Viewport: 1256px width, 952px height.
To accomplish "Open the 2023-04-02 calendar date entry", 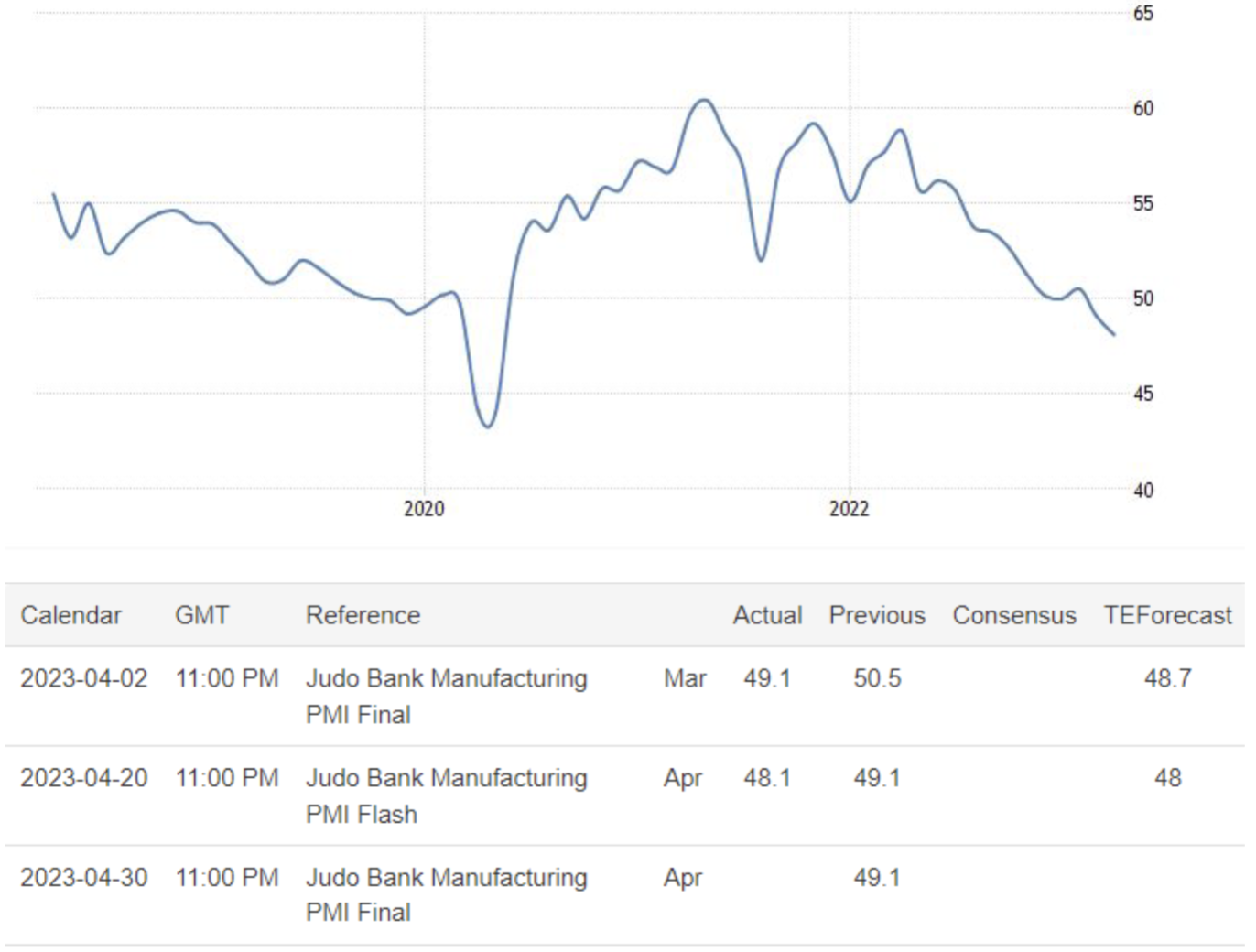I will click(x=83, y=678).
